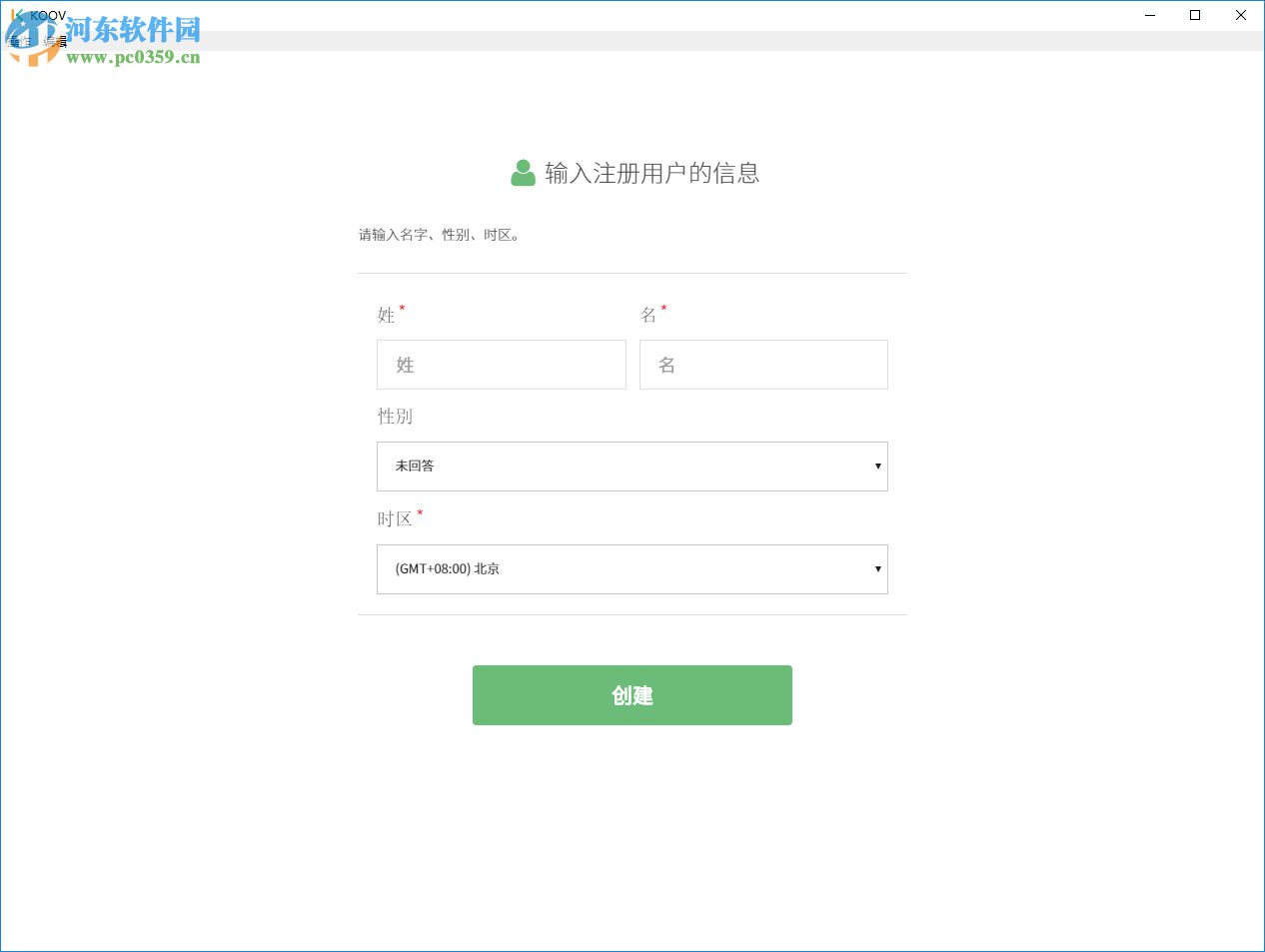Image resolution: width=1265 pixels, height=952 pixels.
Task: Minimize the KOOV window
Action: (x=1150, y=15)
